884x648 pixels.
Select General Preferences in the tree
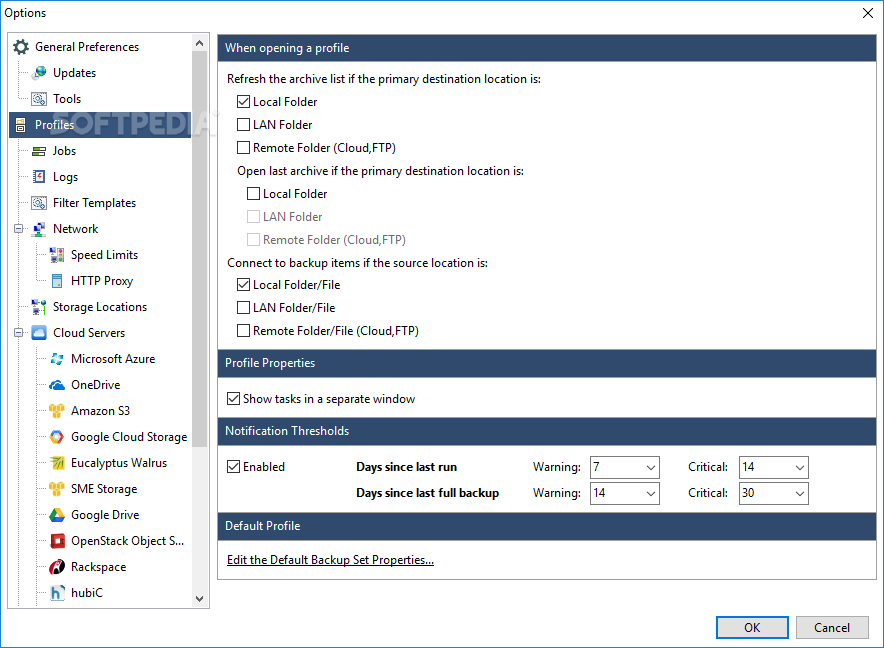point(87,47)
